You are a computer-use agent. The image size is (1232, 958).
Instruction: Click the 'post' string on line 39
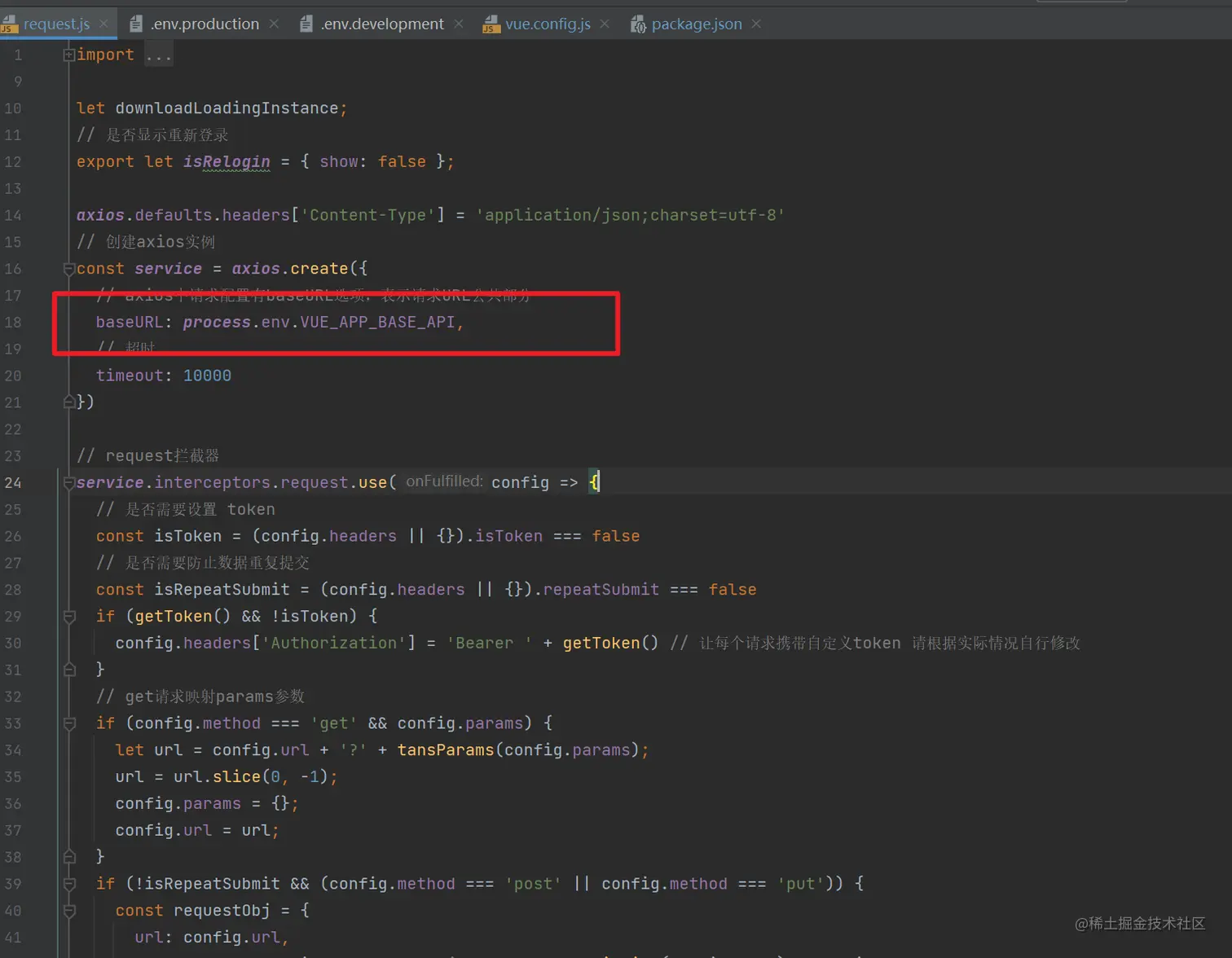coord(533,884)
